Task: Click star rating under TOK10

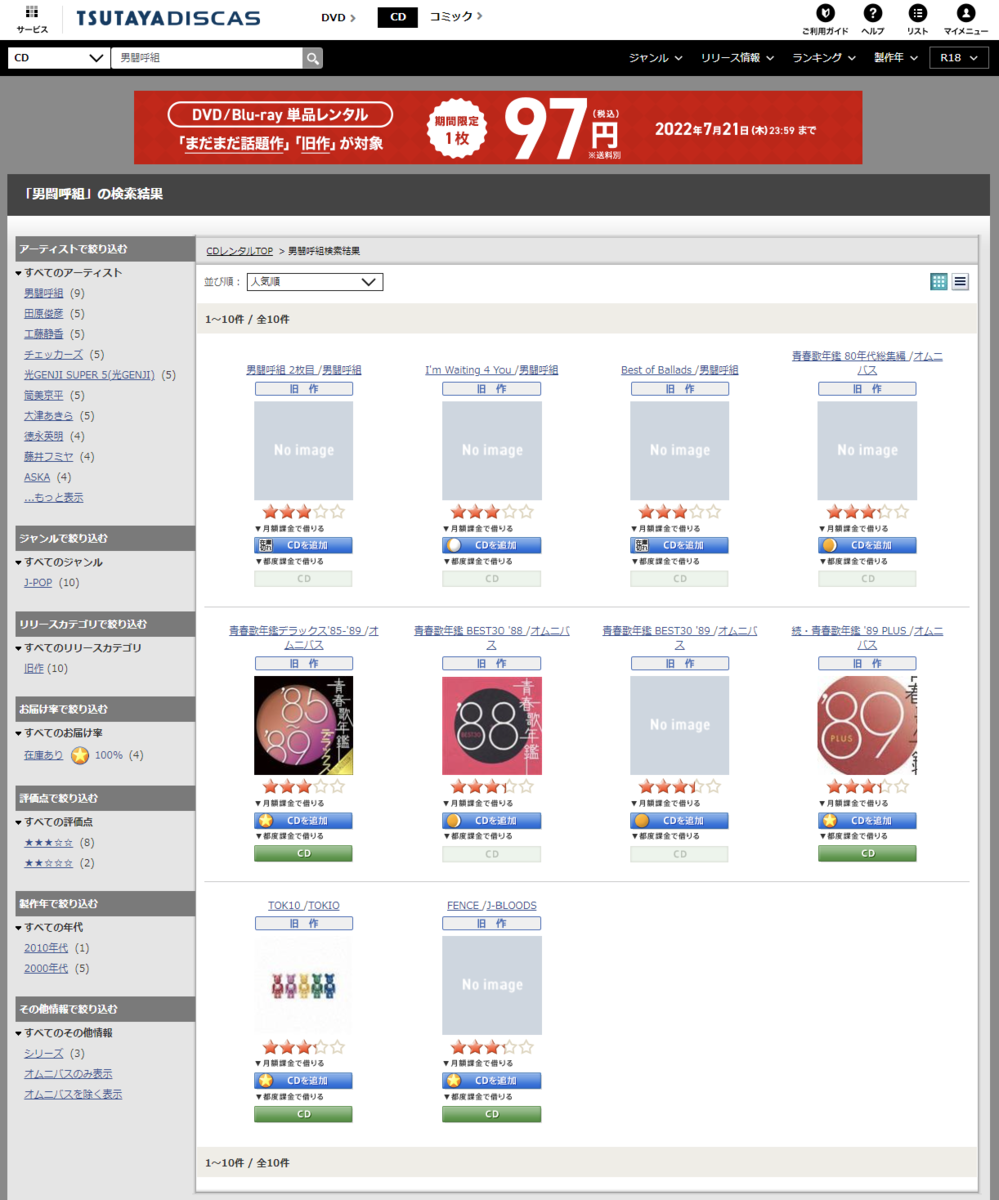Action: pos(303,1047)
